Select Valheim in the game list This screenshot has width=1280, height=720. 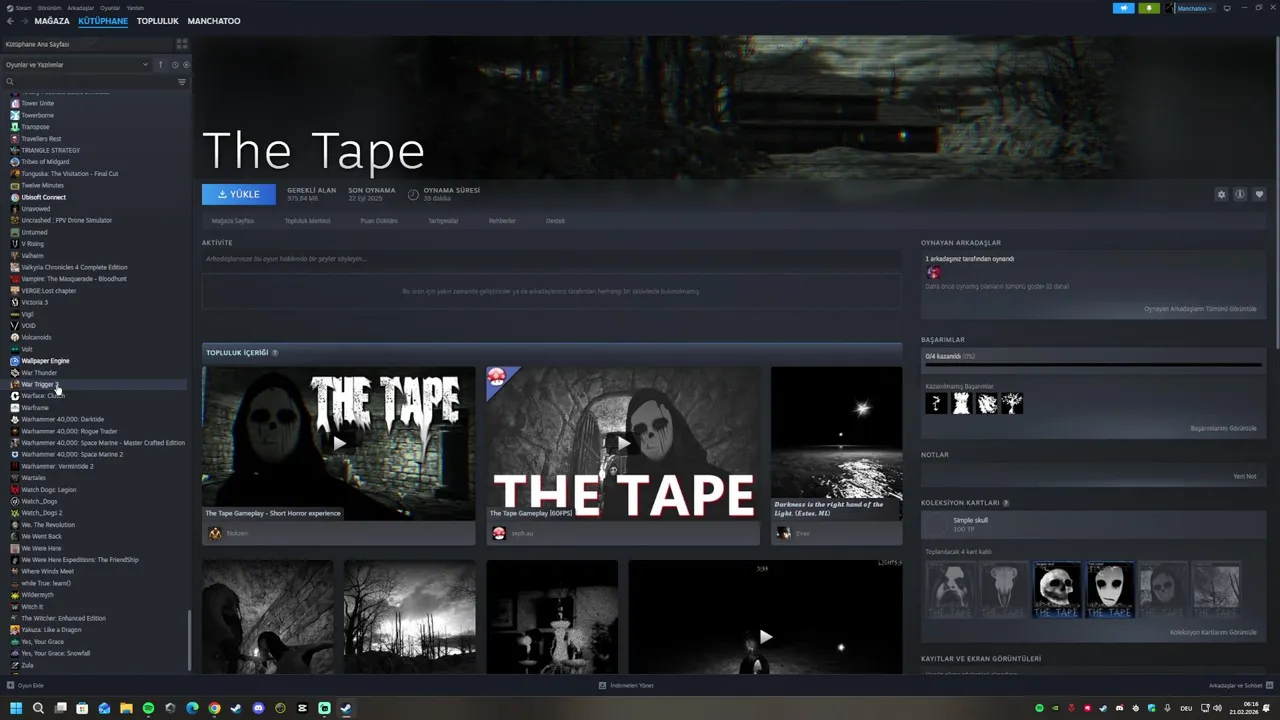click(x=33, y=256)
